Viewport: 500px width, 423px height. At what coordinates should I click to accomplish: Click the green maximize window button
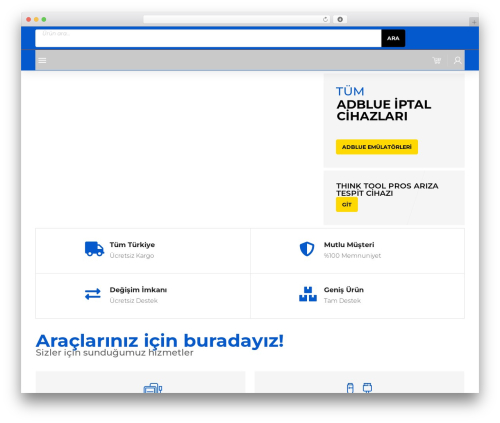(44, 19)
